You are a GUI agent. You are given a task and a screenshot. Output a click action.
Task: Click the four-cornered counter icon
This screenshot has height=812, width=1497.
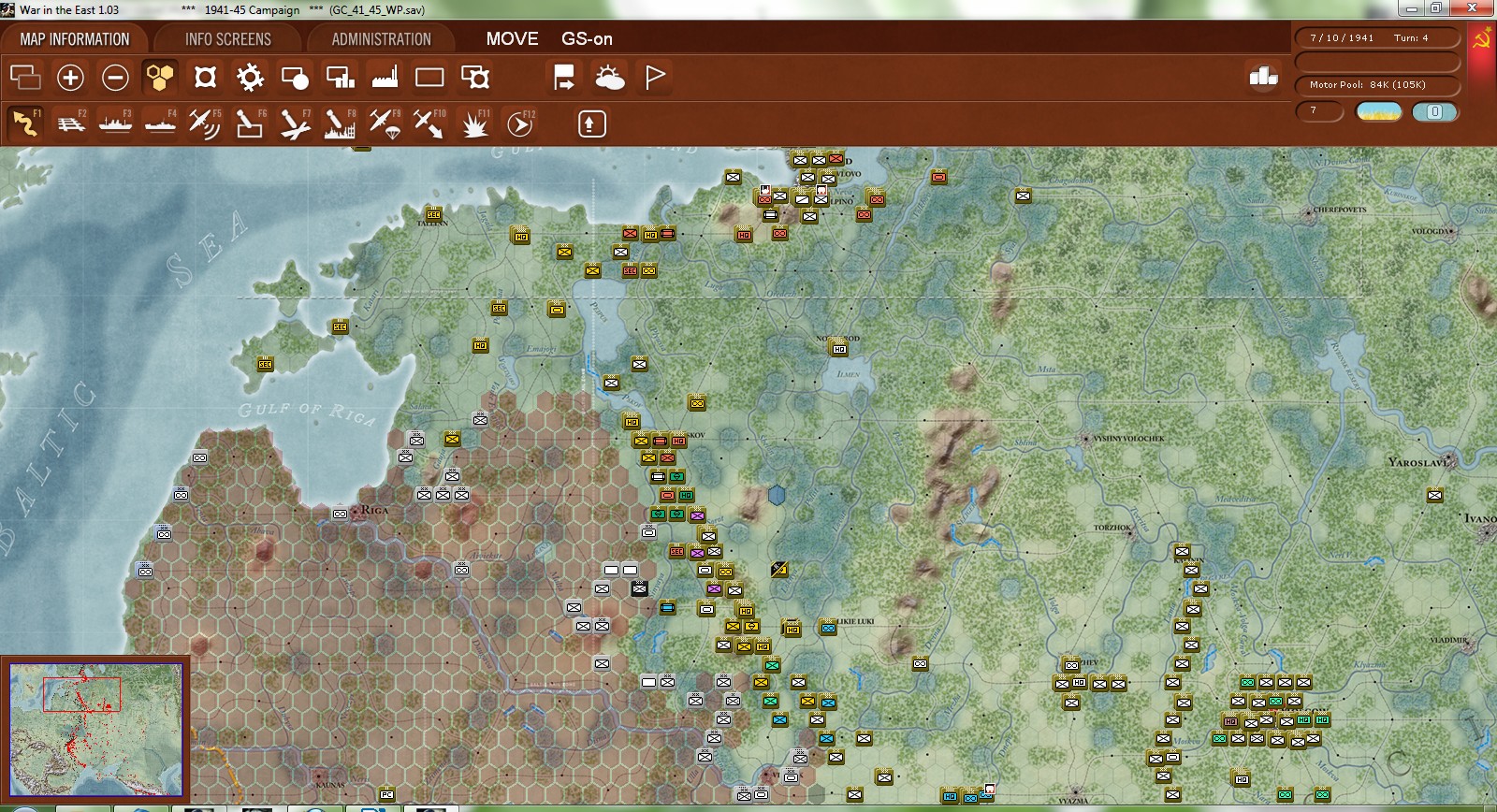tap(205, 78)
